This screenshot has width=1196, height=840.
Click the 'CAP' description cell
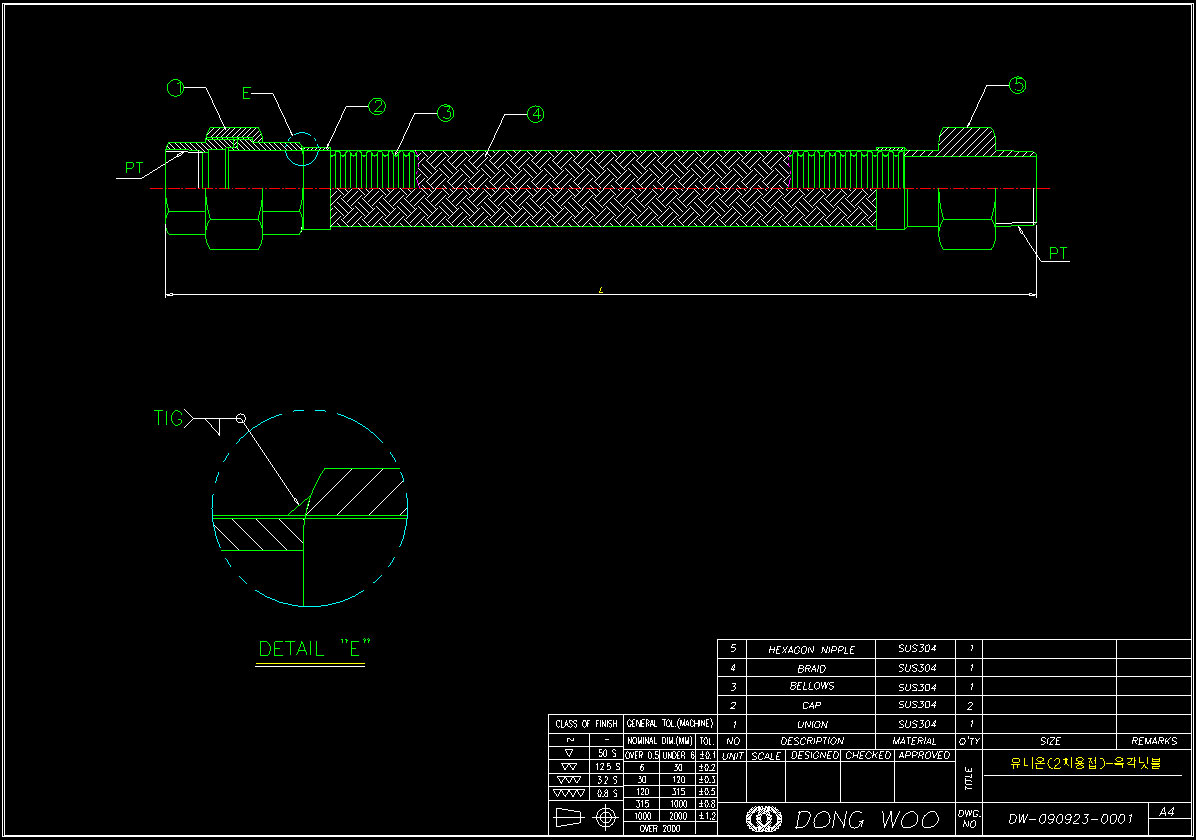(x=812, y=706)
